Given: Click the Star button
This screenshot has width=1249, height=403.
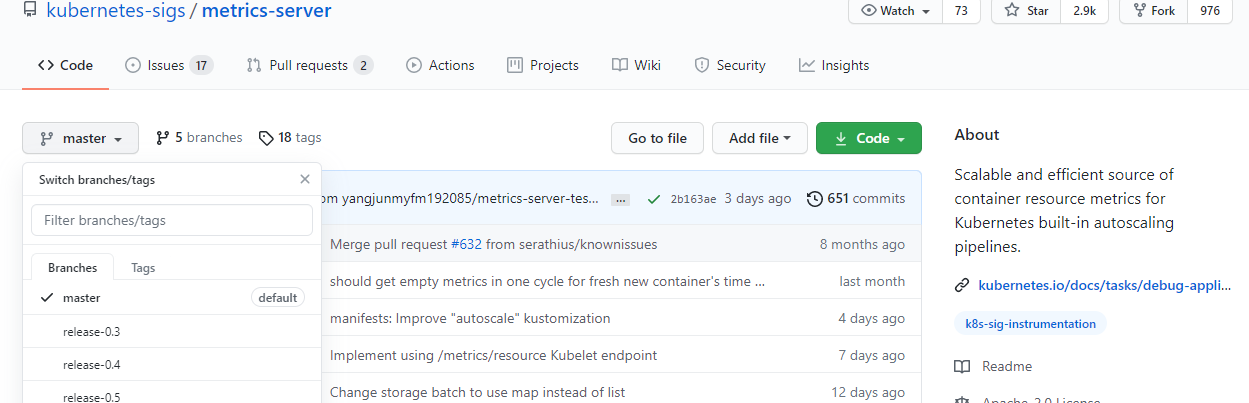Looking at the screenshot, I should pyautogui.click(x=1027, y=10).
